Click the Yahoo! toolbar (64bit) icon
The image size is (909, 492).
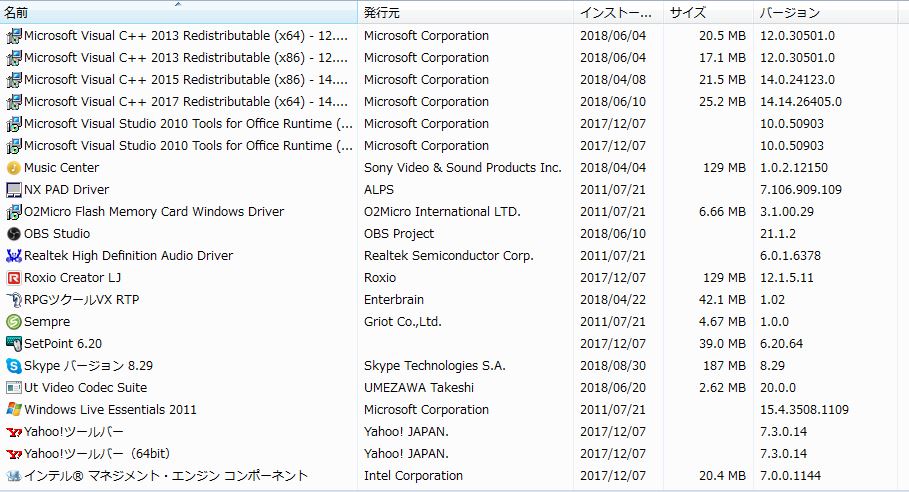(x=14, y=454)
